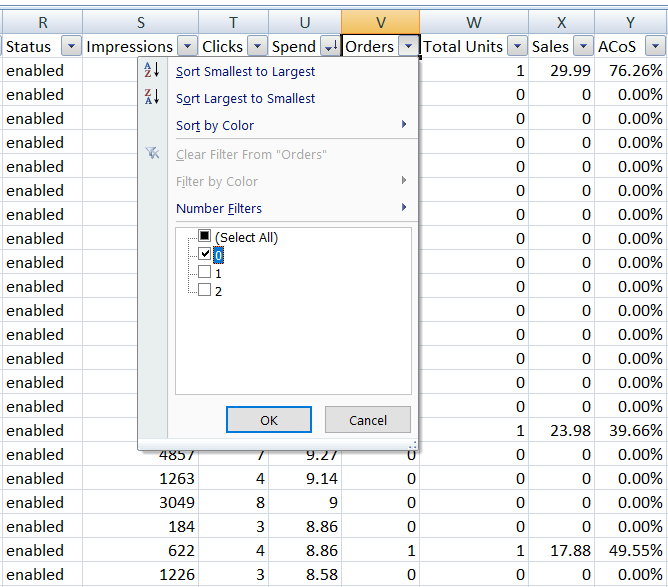The height and width of the screenshot is (587, 668).
Task: Select column U header
Action: point(305,22)
